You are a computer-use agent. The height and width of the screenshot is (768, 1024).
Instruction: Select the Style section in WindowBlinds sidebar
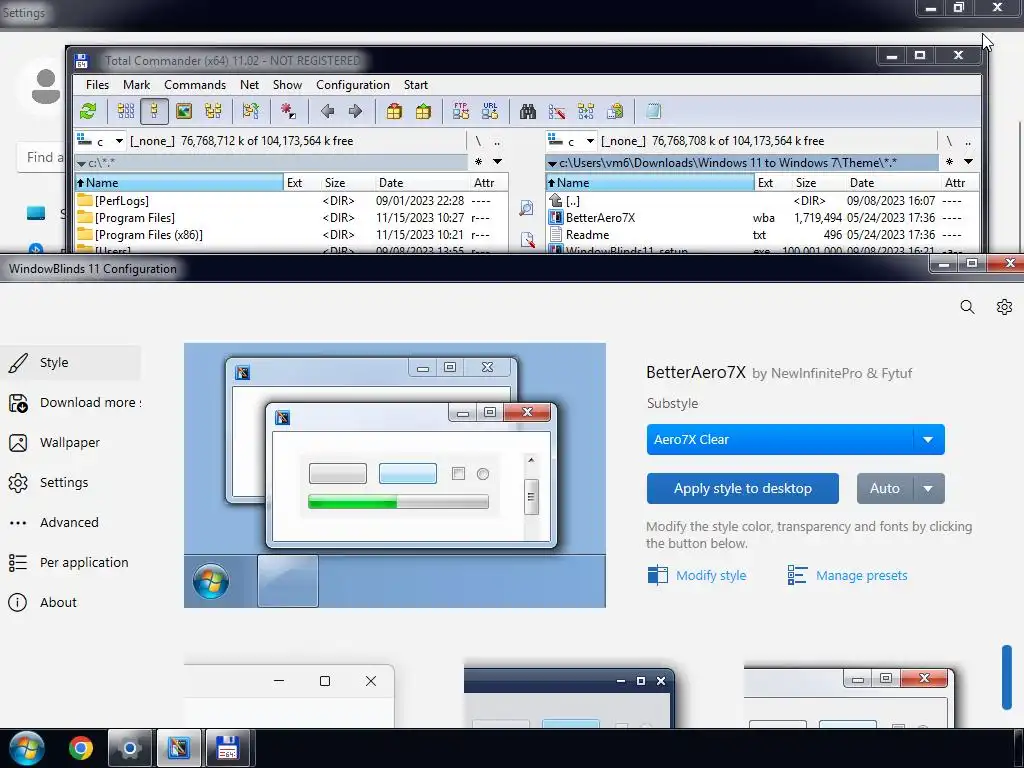[x=70, y=362]
